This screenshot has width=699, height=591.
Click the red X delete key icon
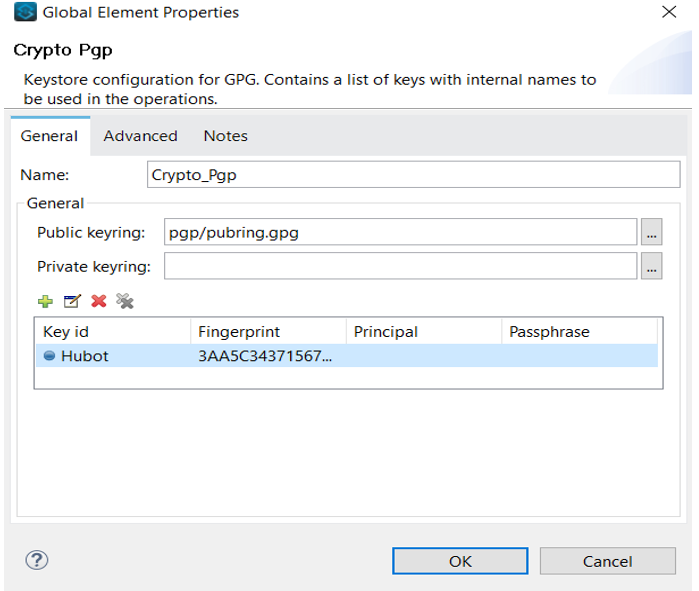[x=98, y=301]
